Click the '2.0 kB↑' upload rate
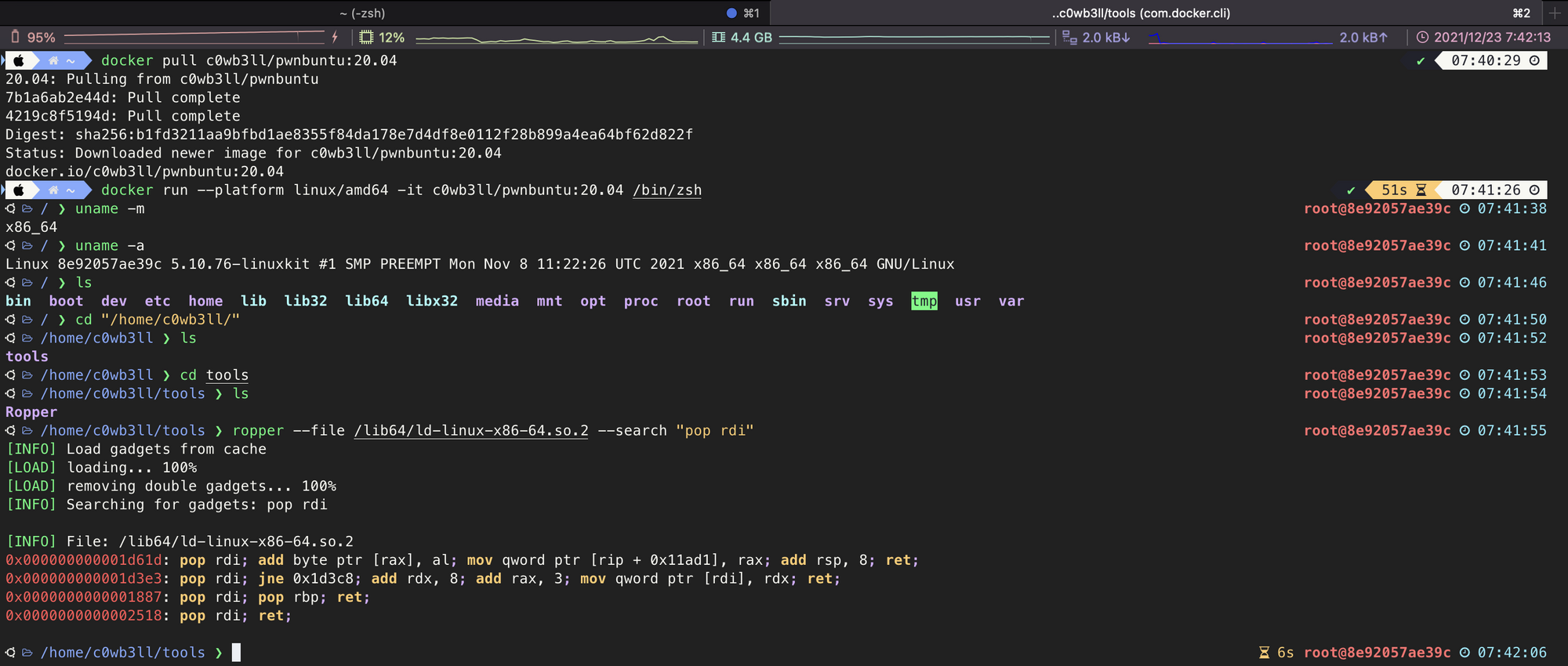This screenshot has width=1568, height=666. point(1363,37)
